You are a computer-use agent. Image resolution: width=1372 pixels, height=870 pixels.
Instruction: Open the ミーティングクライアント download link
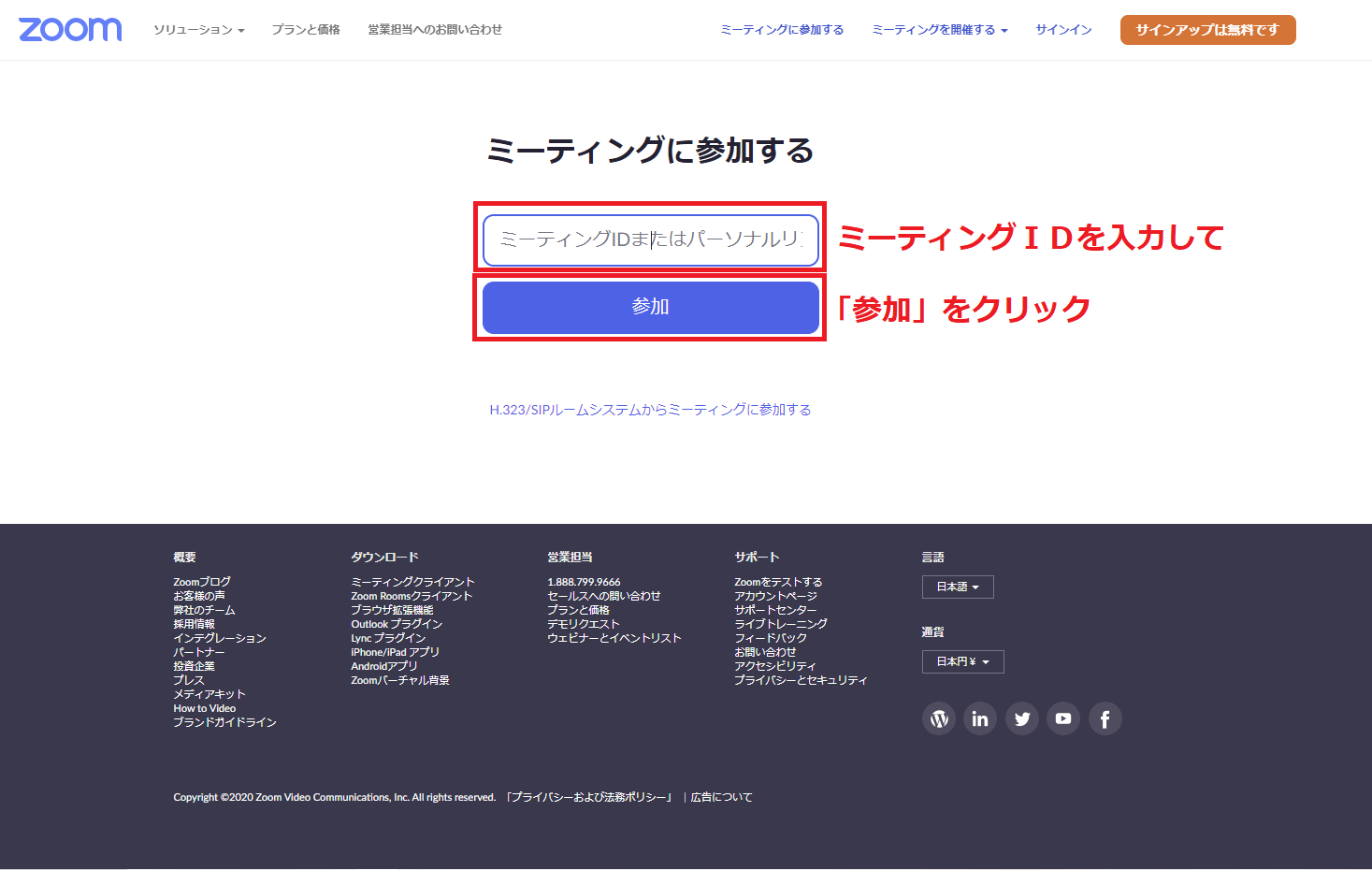click(412, 582)
